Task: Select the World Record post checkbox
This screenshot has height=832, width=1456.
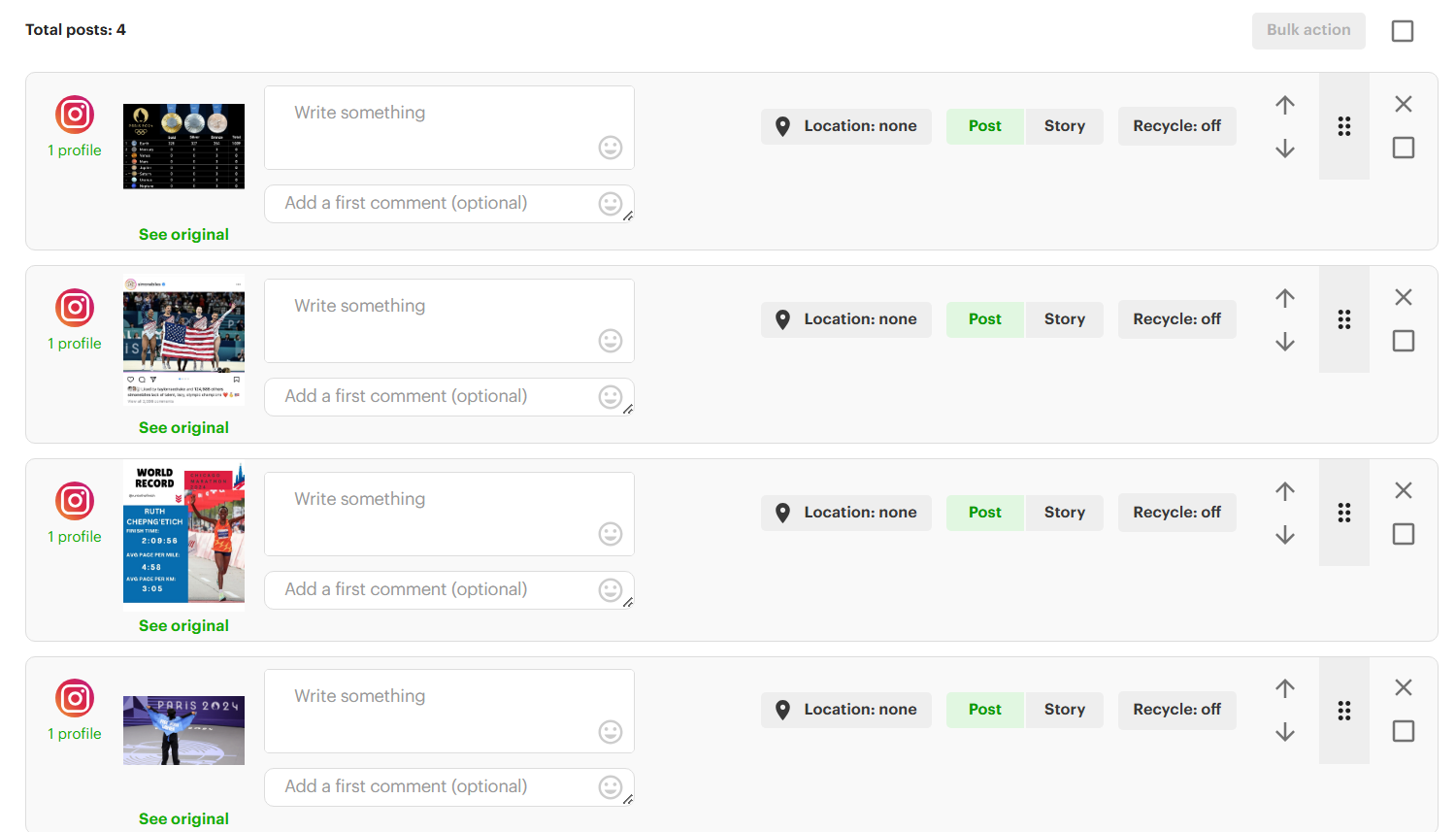Action: pos(1404,534)
